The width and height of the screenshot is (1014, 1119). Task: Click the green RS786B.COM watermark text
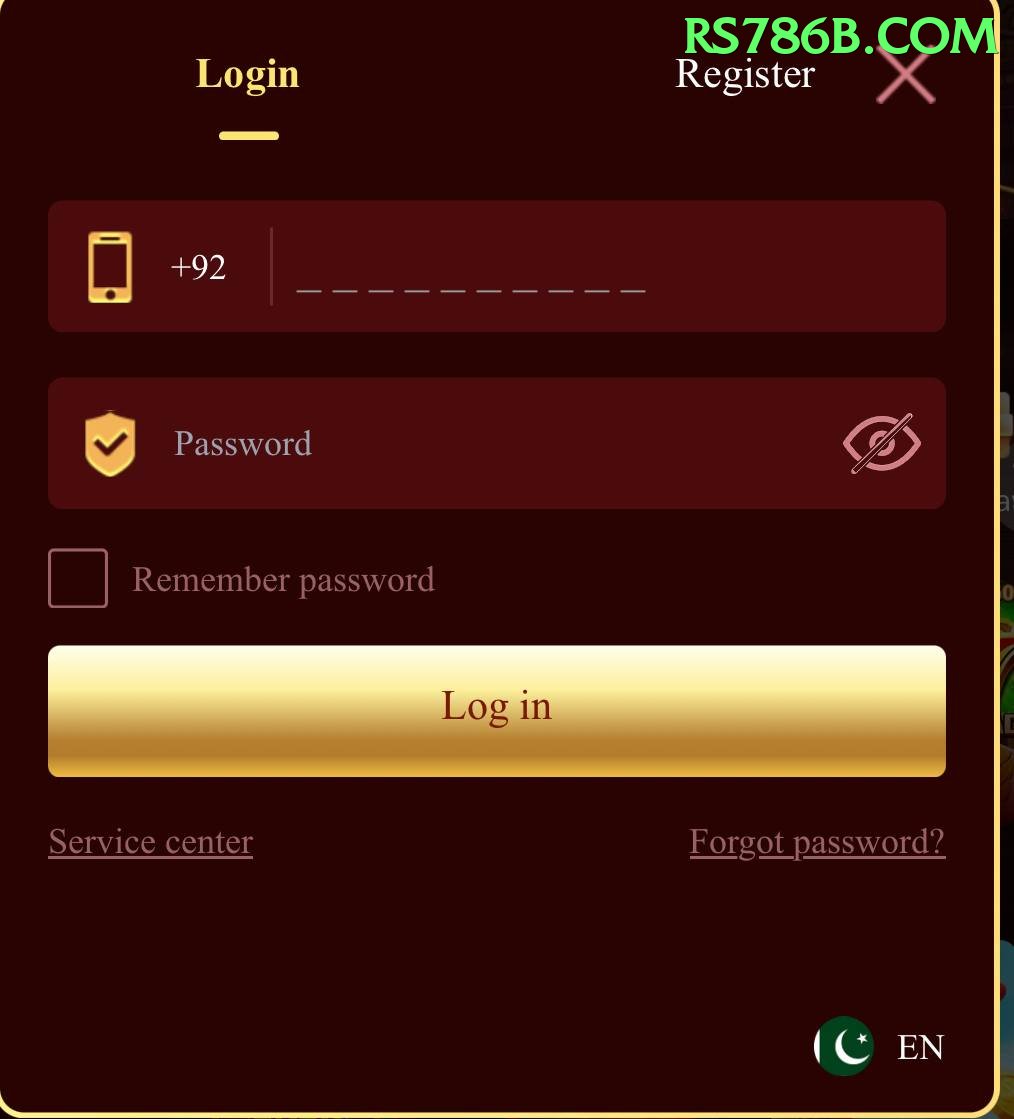tap(840, 36)
